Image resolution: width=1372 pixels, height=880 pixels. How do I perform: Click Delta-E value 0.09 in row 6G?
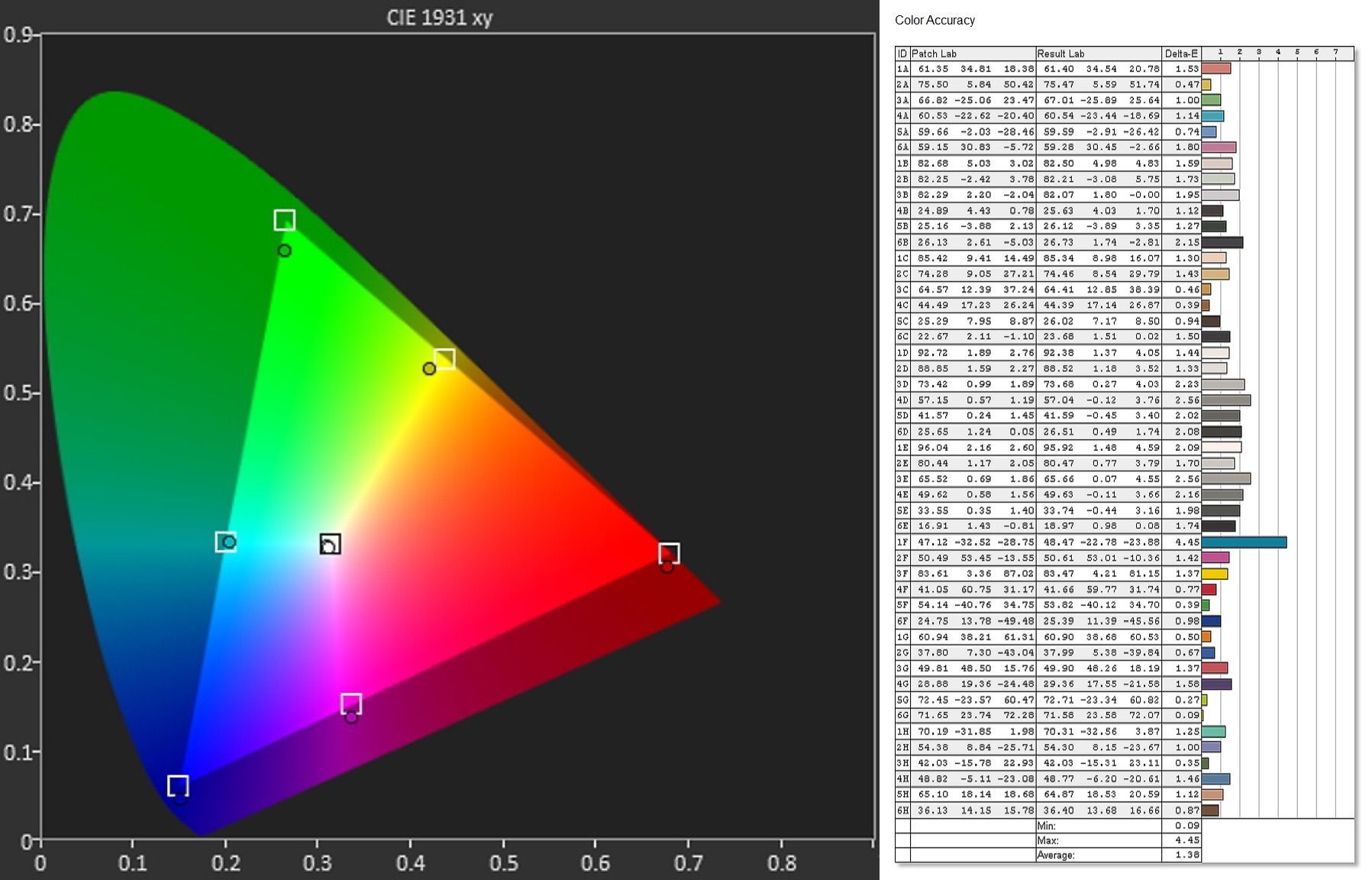[x=1187, y=716]
